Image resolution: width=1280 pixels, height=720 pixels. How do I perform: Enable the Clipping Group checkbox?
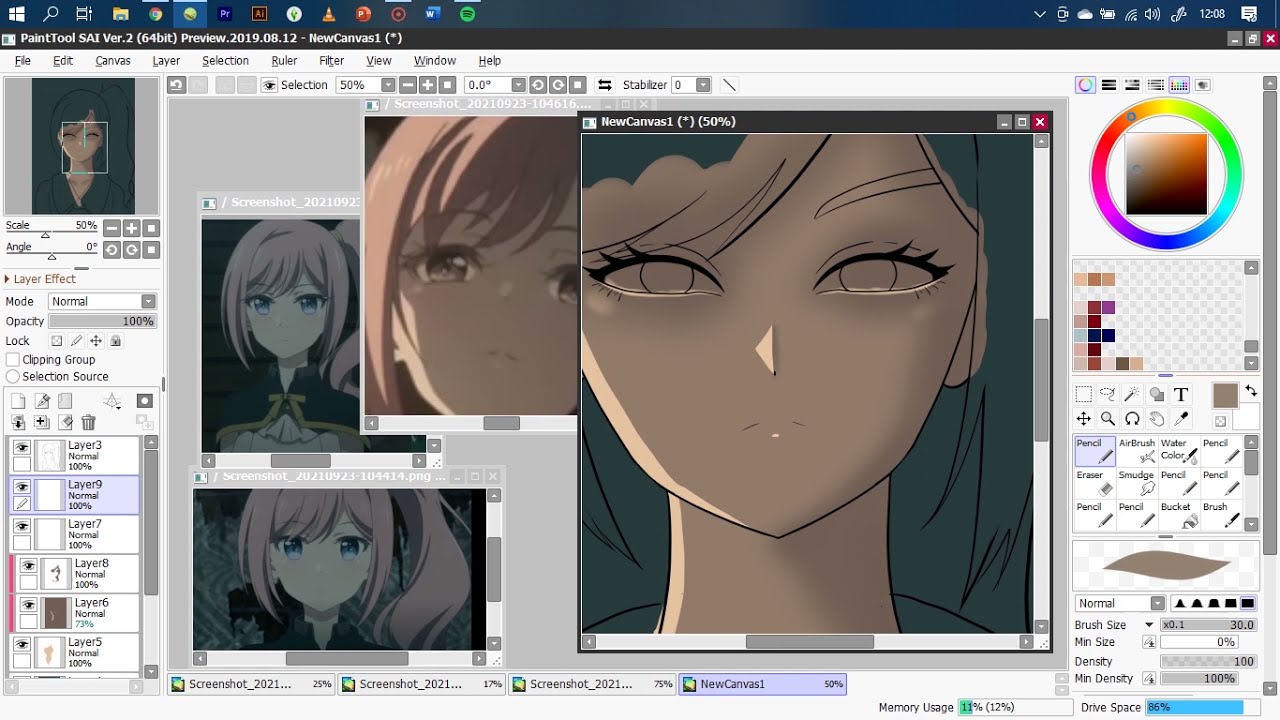13,360
